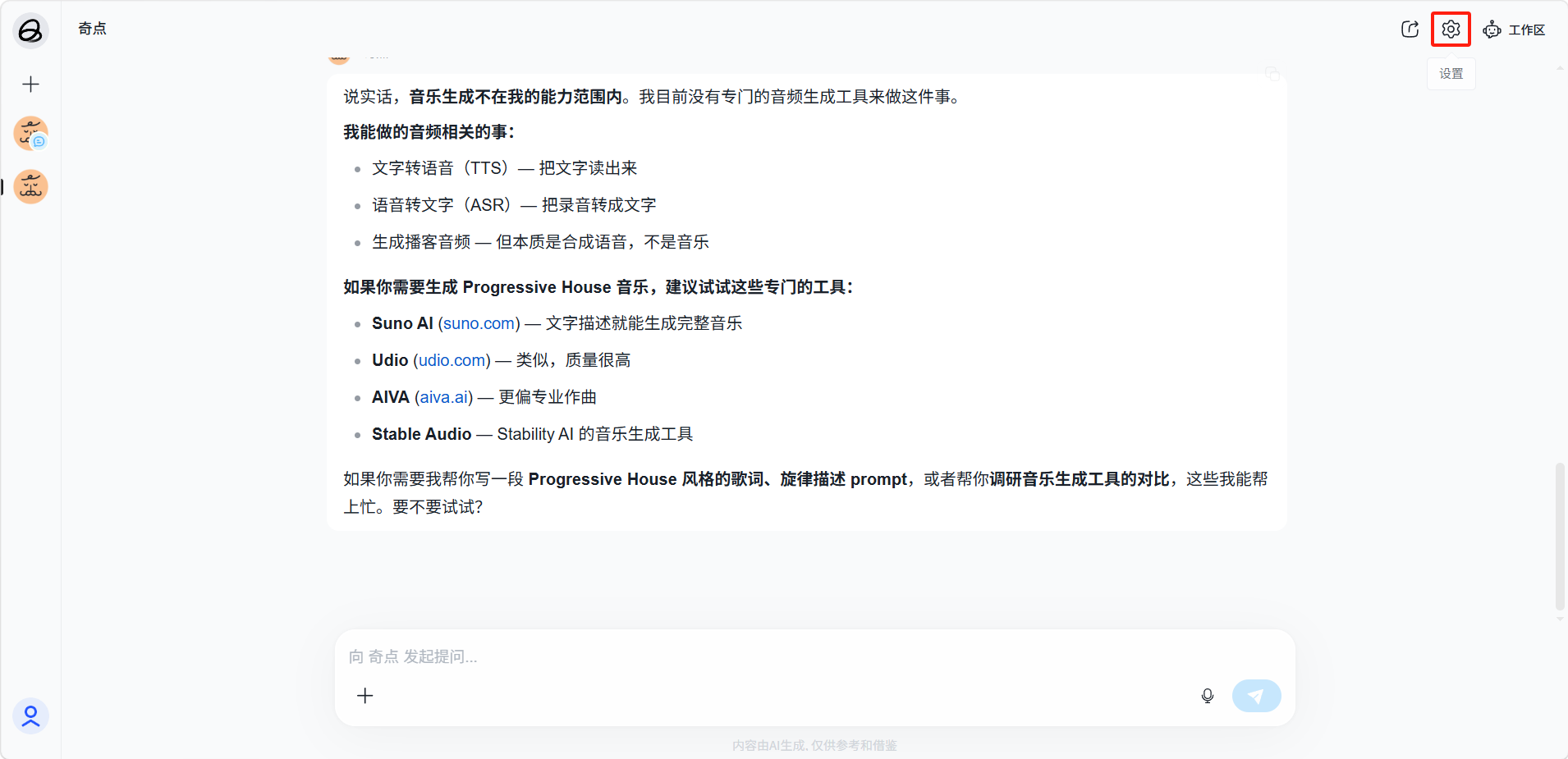Click the text "Stable Audio"
The width and height of the screenshot is (1568, 759).
[422, 434]
